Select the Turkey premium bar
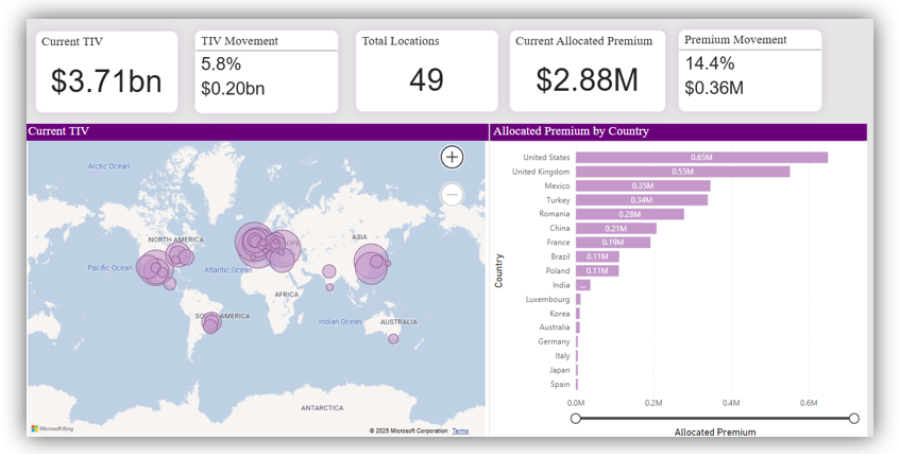This screenshot has width=900, height=454. click(x=641, y=200)
